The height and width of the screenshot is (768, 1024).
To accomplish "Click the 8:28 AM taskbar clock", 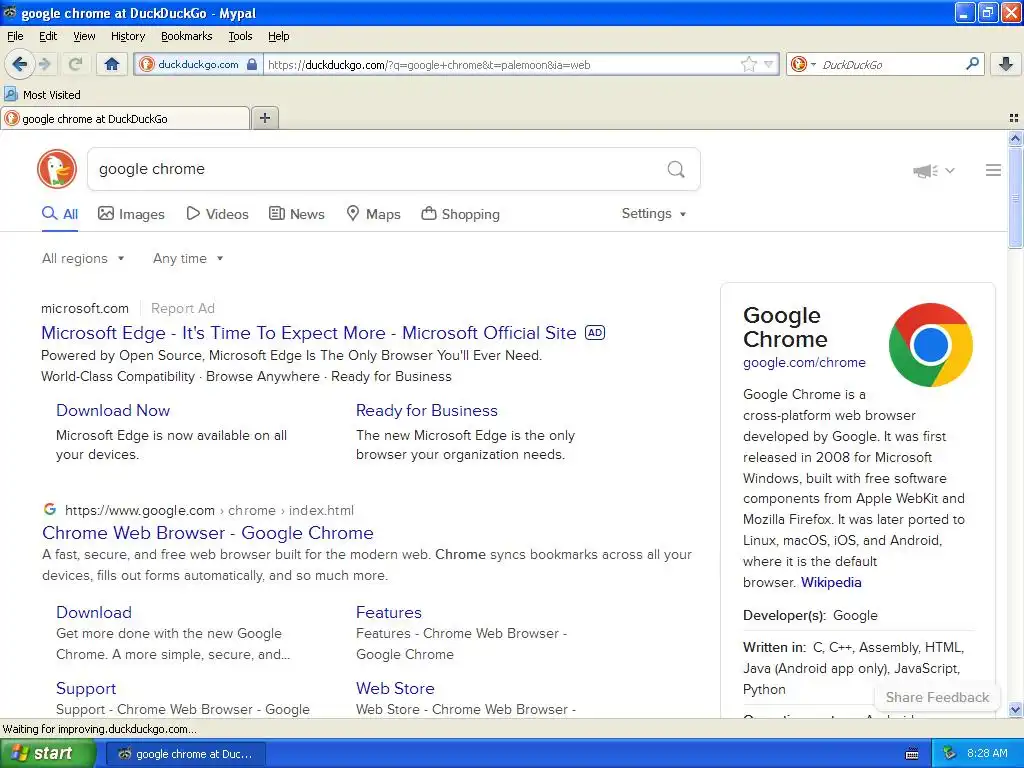I will pyautogui.click(x=987, y=754).
